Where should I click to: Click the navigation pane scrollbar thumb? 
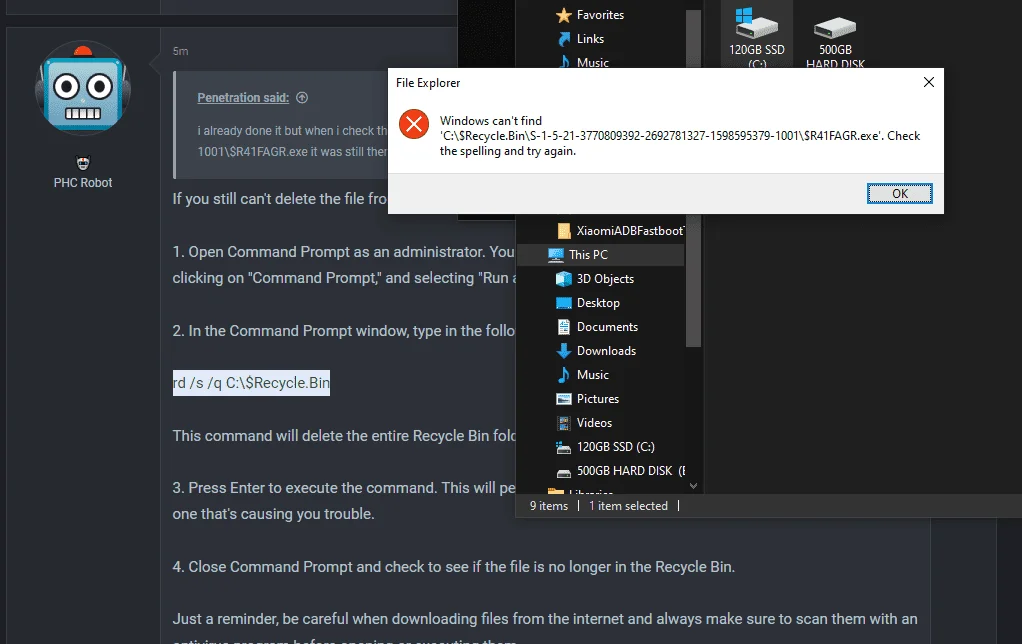(x=694, y=178)
